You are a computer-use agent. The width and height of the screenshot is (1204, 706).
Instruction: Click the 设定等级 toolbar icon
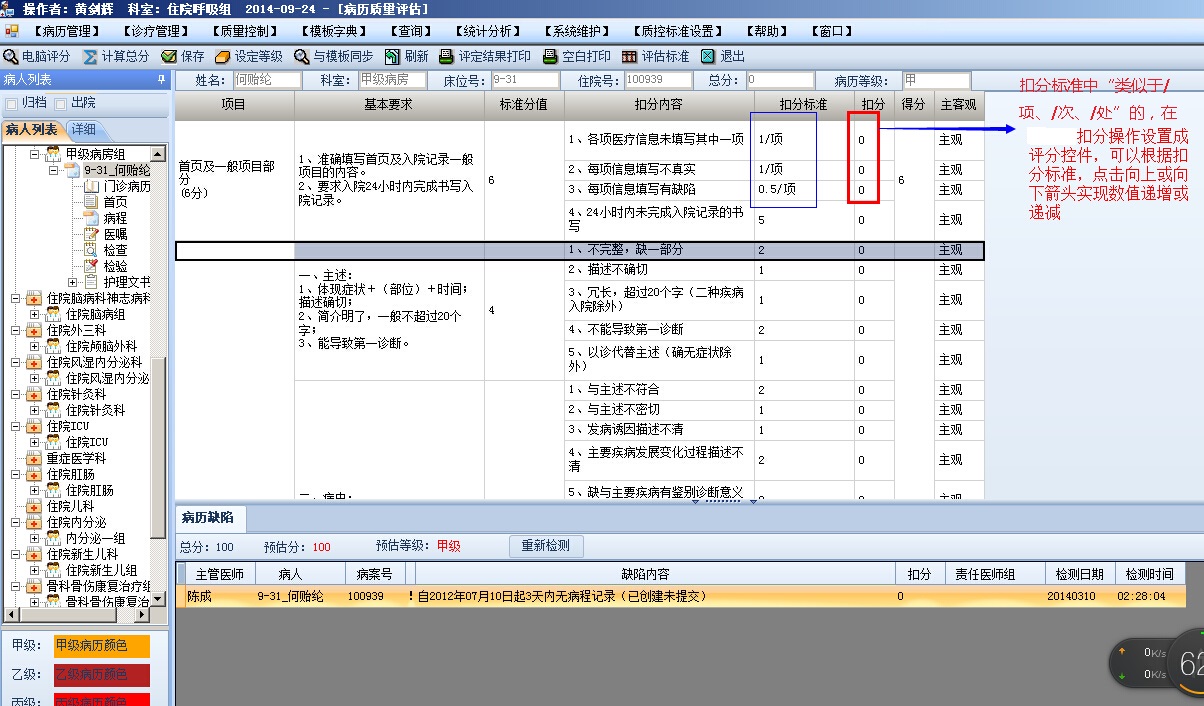pyautogui.click(x=223, y=57)
